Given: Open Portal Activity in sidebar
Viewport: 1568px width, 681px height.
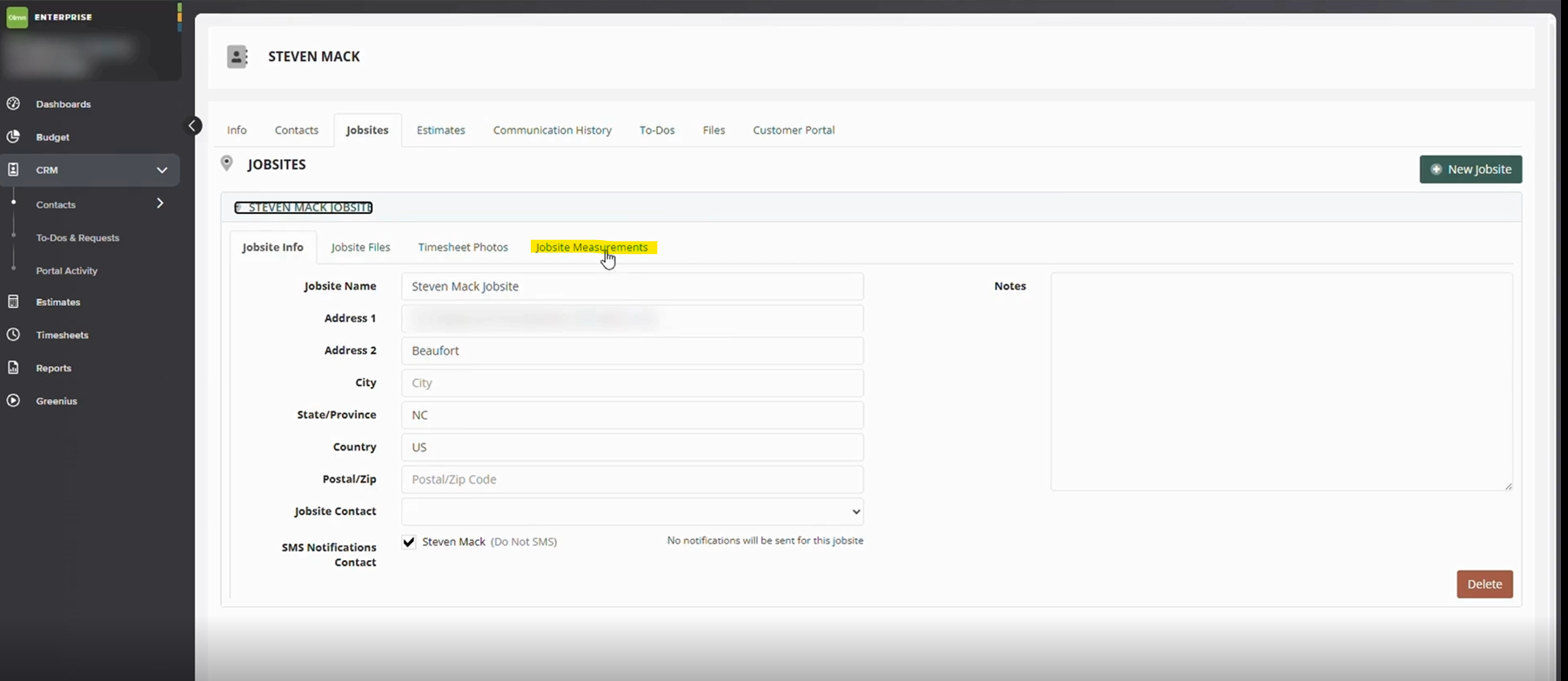Looking at the screenshot, I should click(67, 270).
